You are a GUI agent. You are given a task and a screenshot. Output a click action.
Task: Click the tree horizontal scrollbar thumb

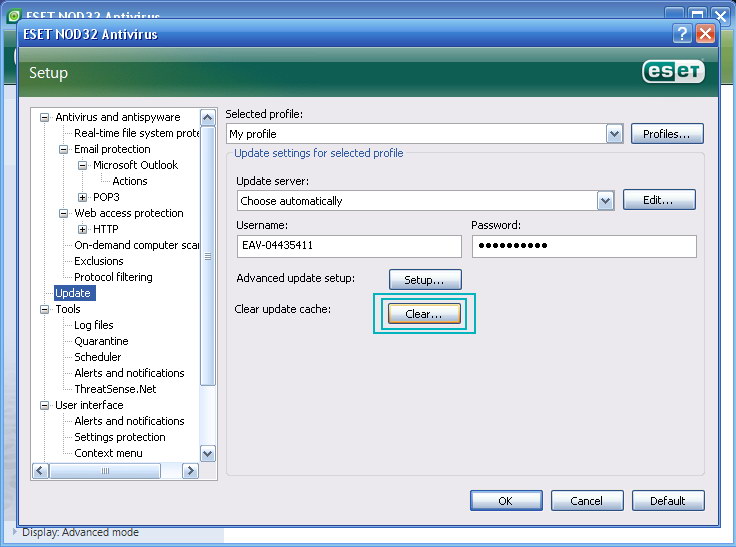tap(105, 470)
